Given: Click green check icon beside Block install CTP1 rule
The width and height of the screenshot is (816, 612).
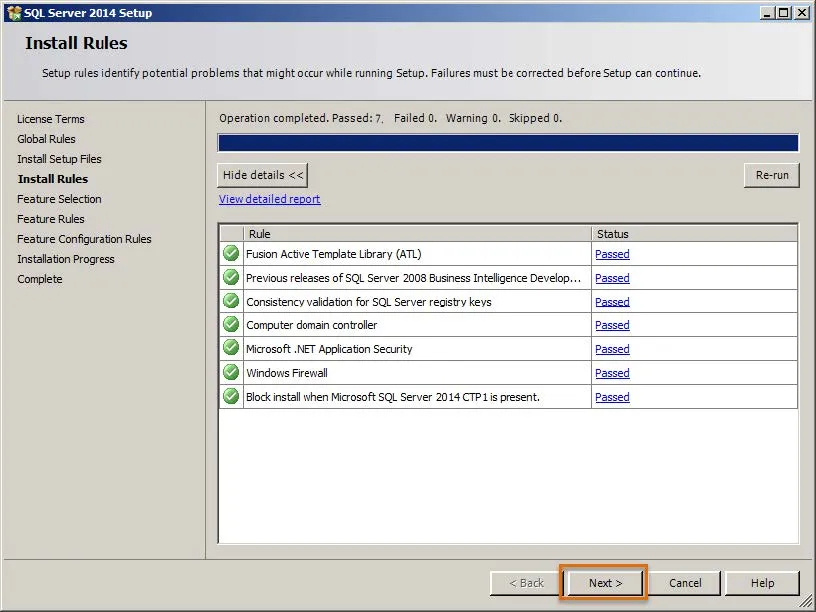Looking at the screenshot, I should click(231, 397).
